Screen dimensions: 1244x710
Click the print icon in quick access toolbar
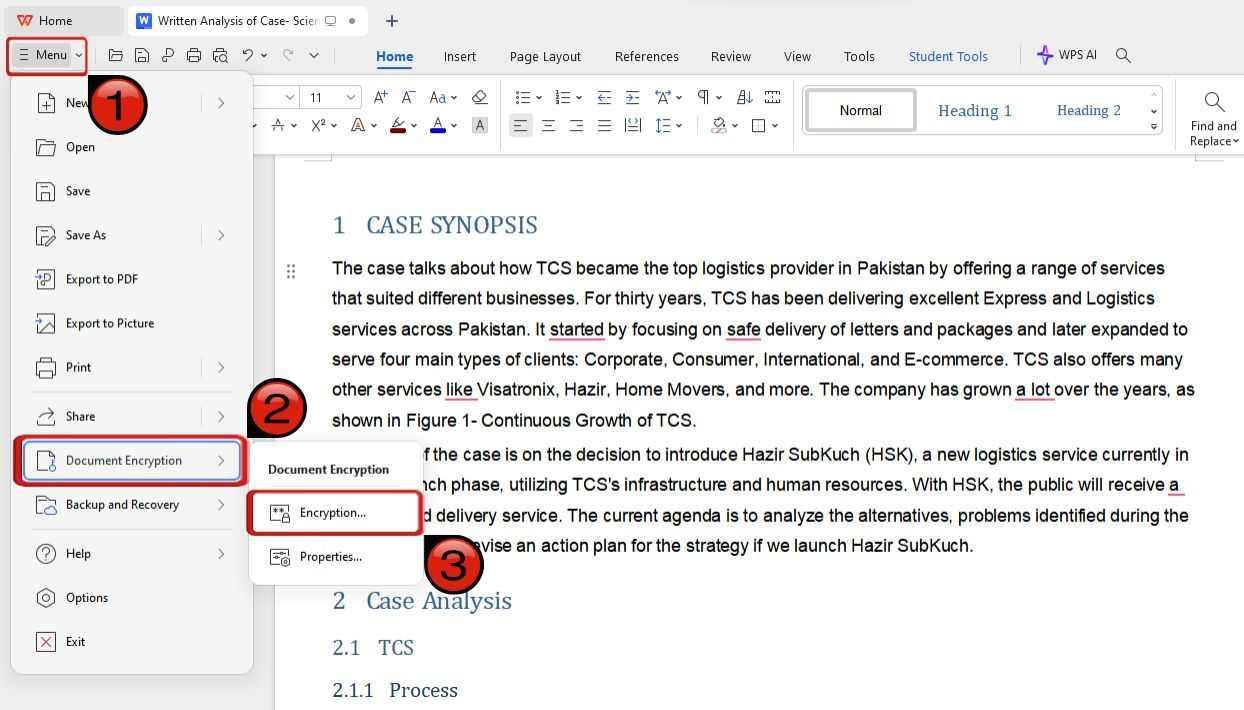[194, 56]
